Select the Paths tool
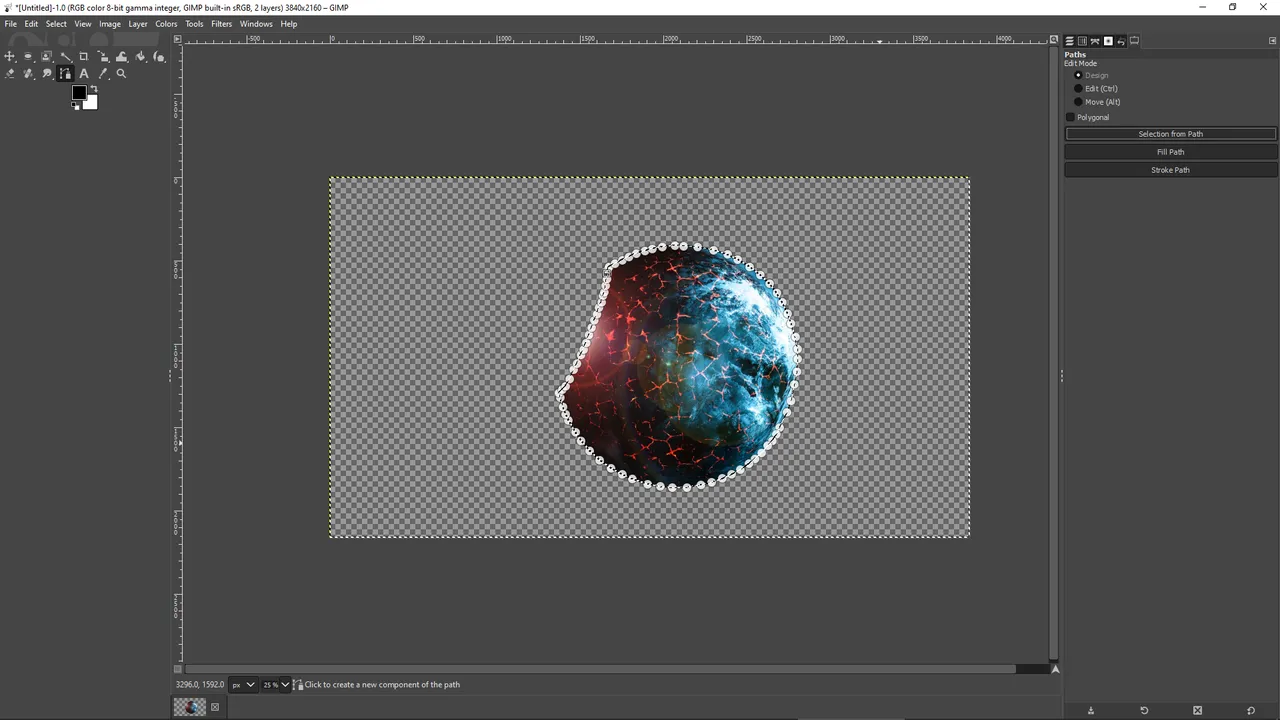Viewport: 1280px width, 720px height. (x=65, y=73)
